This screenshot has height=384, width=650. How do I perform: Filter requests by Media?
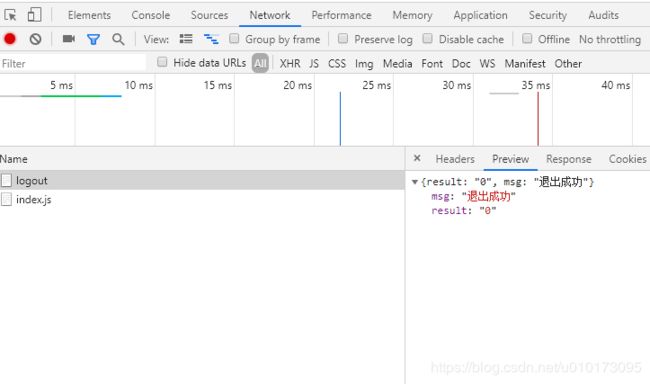click(397, 63)
